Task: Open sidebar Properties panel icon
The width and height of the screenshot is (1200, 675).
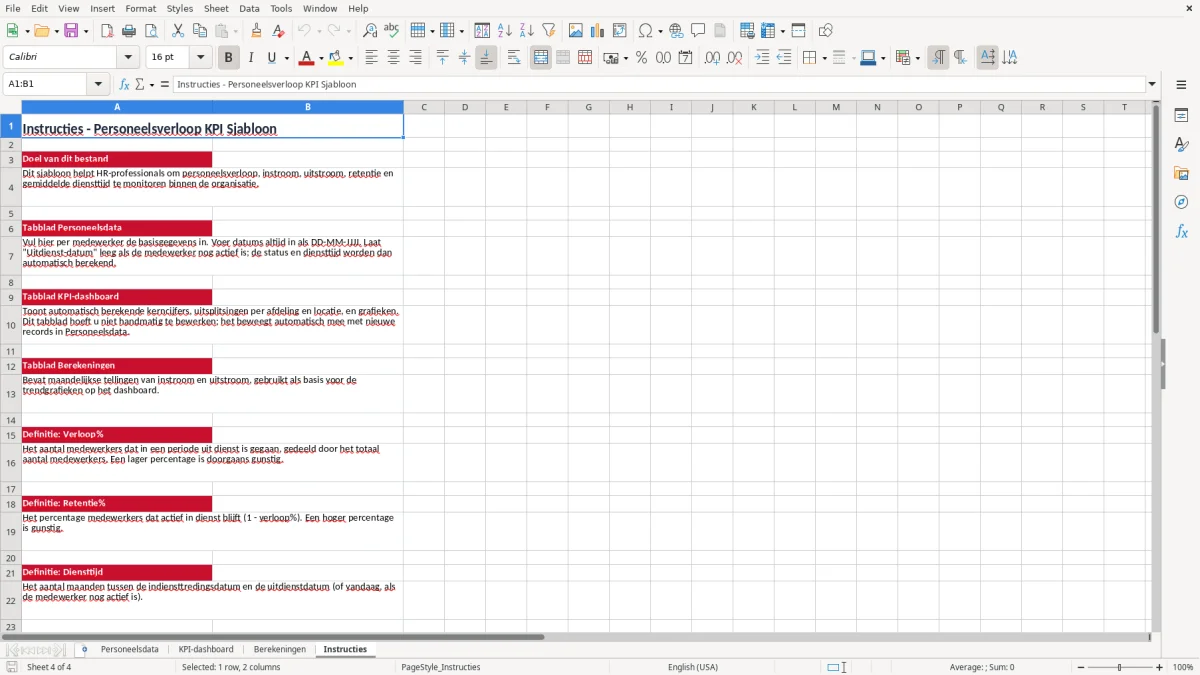Action: tap(1181, 115)
